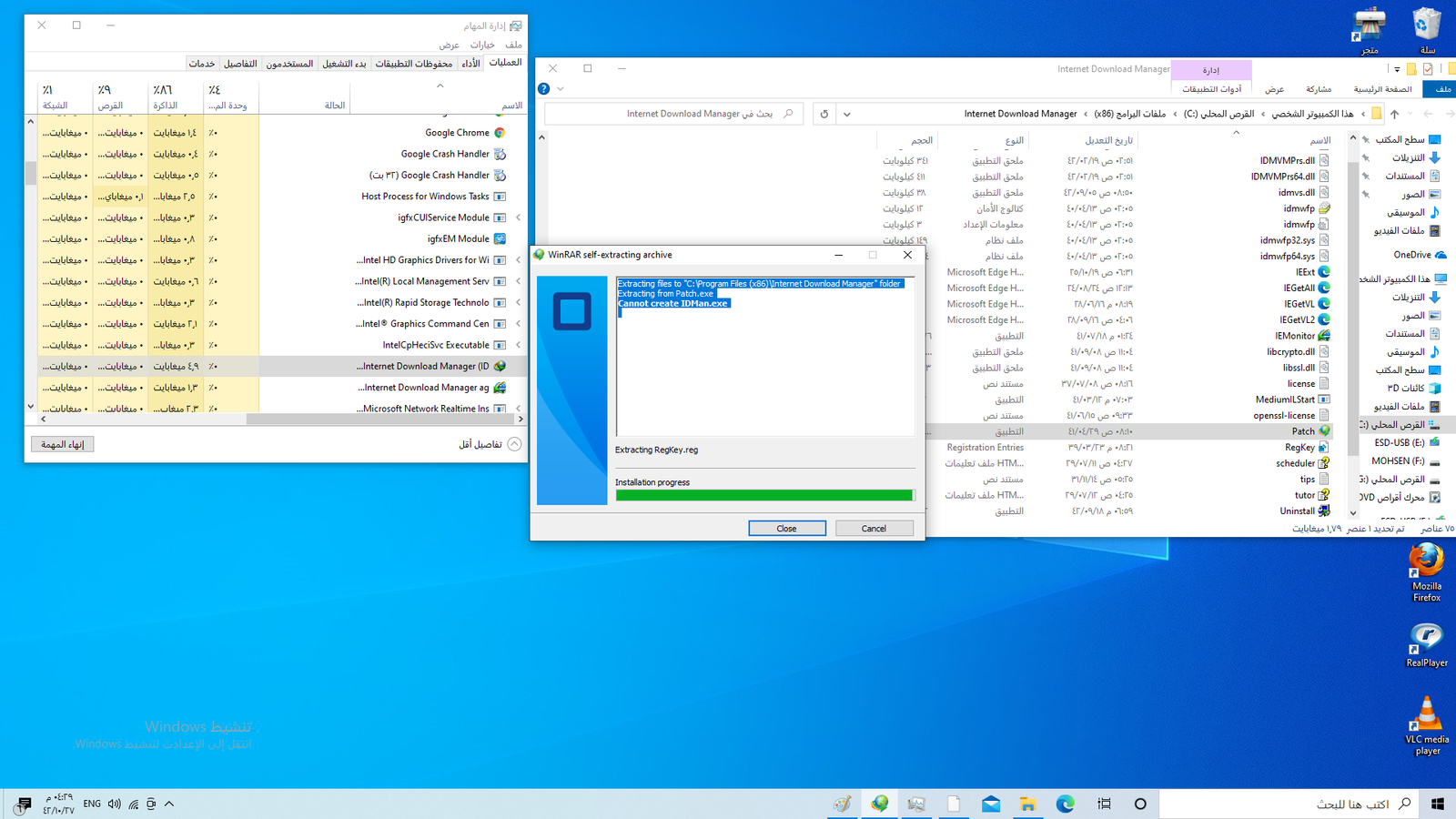1456x819 pixels.
Task: Open the View menu in Task Manager
Action: click(450, 45)
